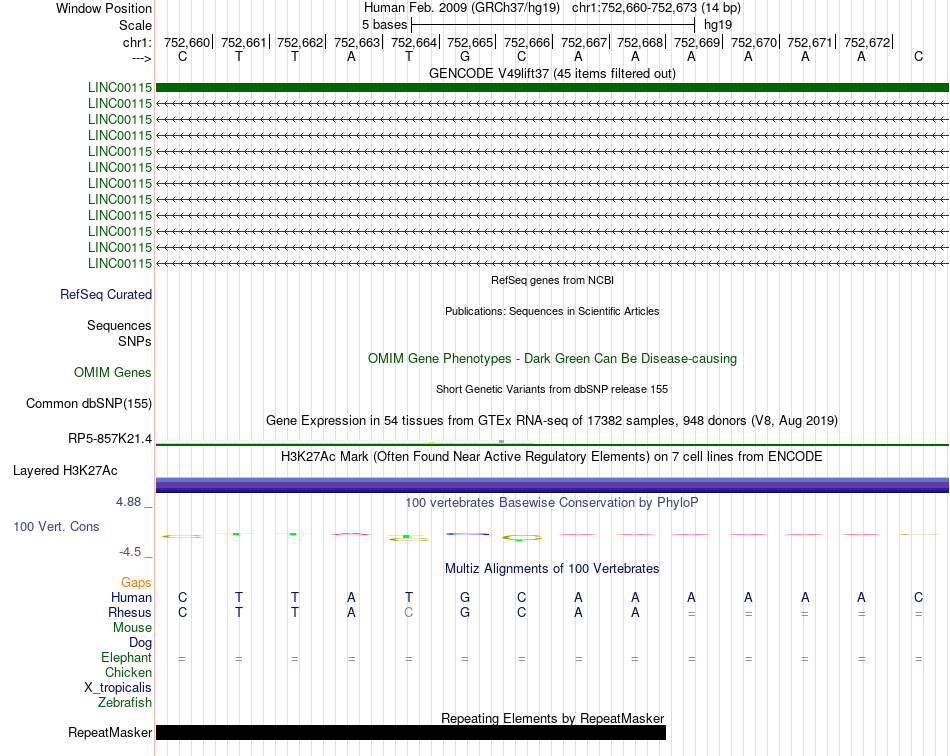Open Repeating Elements by RepeatMasker title
The height and width of the screenshot is (756, 950).
552,718
